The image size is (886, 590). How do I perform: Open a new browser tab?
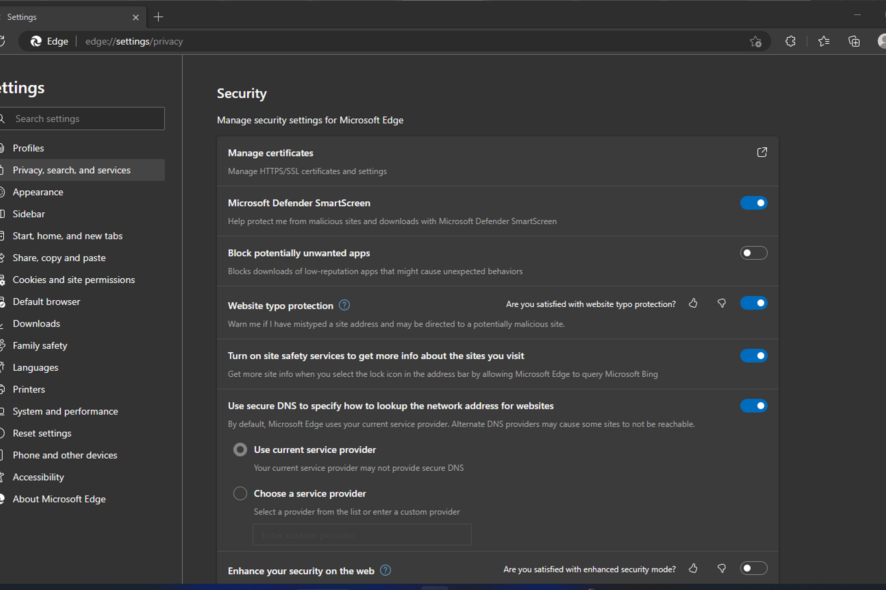coord(158,16)
